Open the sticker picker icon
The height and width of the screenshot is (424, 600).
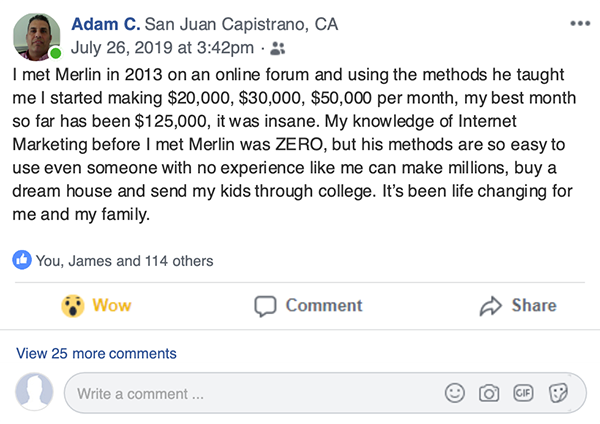[x=558, y=393]
